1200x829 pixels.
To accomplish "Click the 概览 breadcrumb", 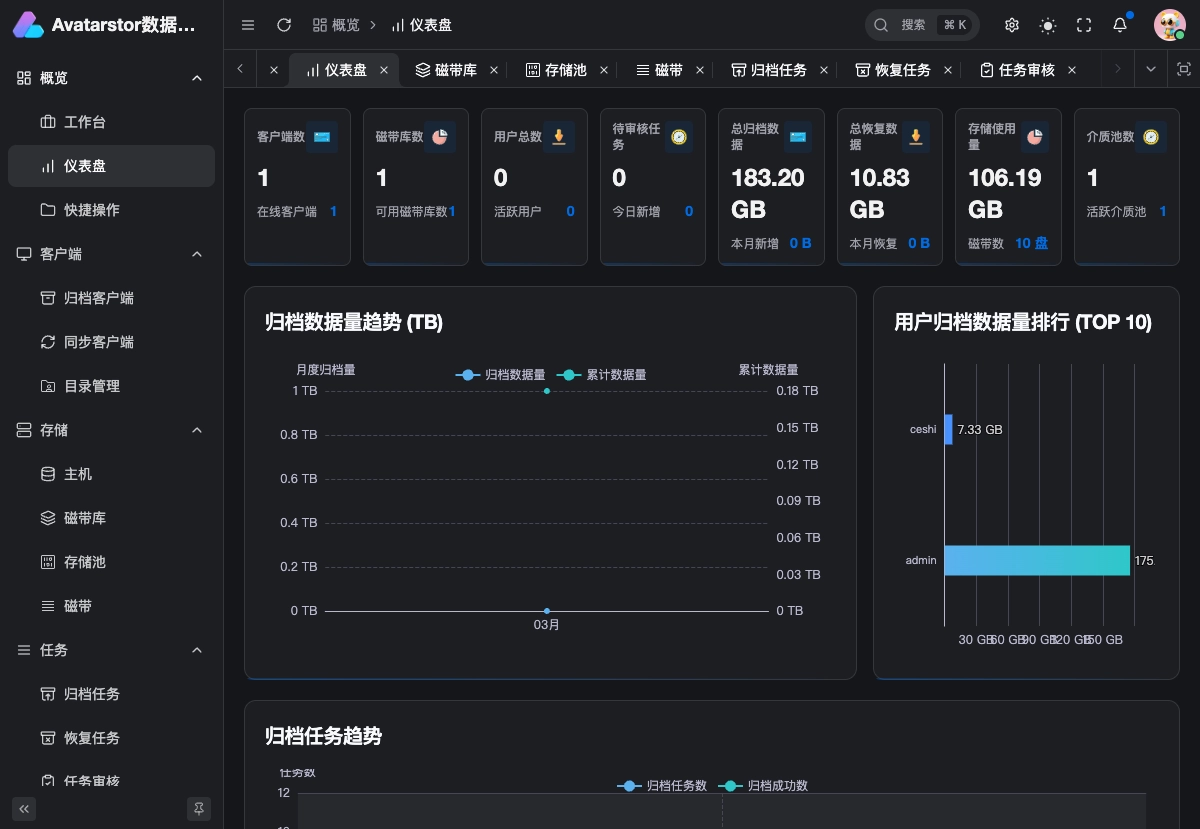I will point(337,25).
